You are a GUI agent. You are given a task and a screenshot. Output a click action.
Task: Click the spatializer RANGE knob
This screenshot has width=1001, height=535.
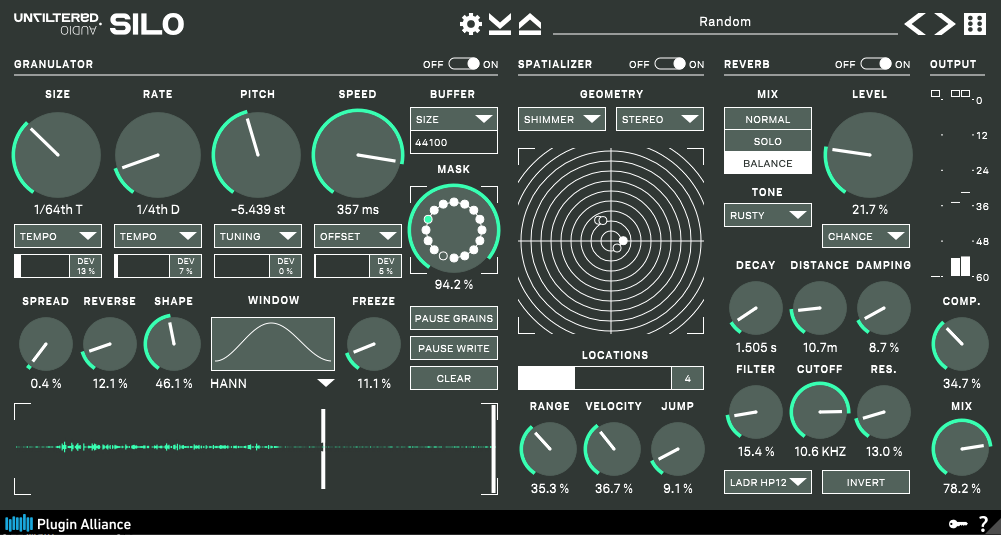pyautogui.click(x=549, y=448)
